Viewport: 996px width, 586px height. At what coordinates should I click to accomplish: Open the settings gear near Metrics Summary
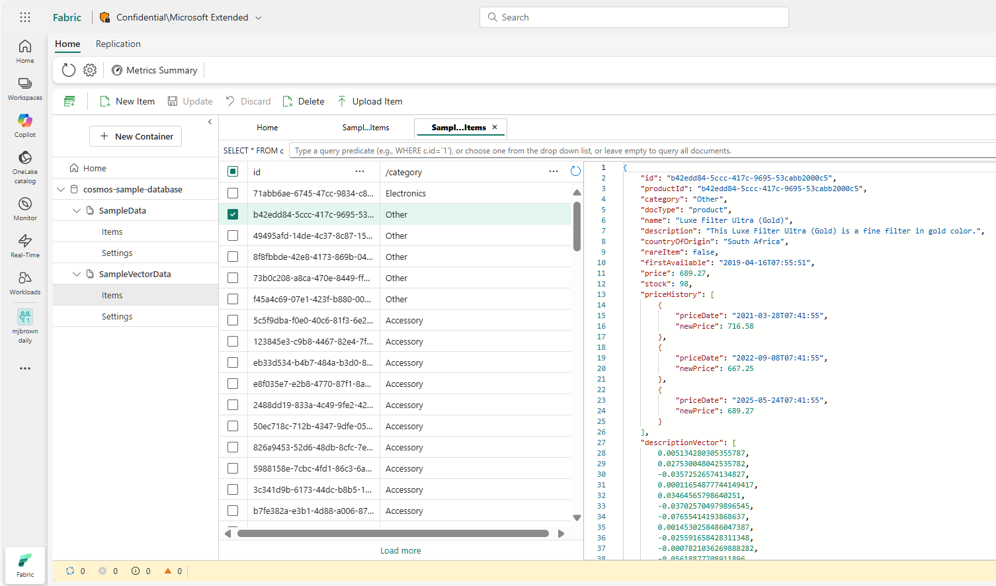(90, 70)
